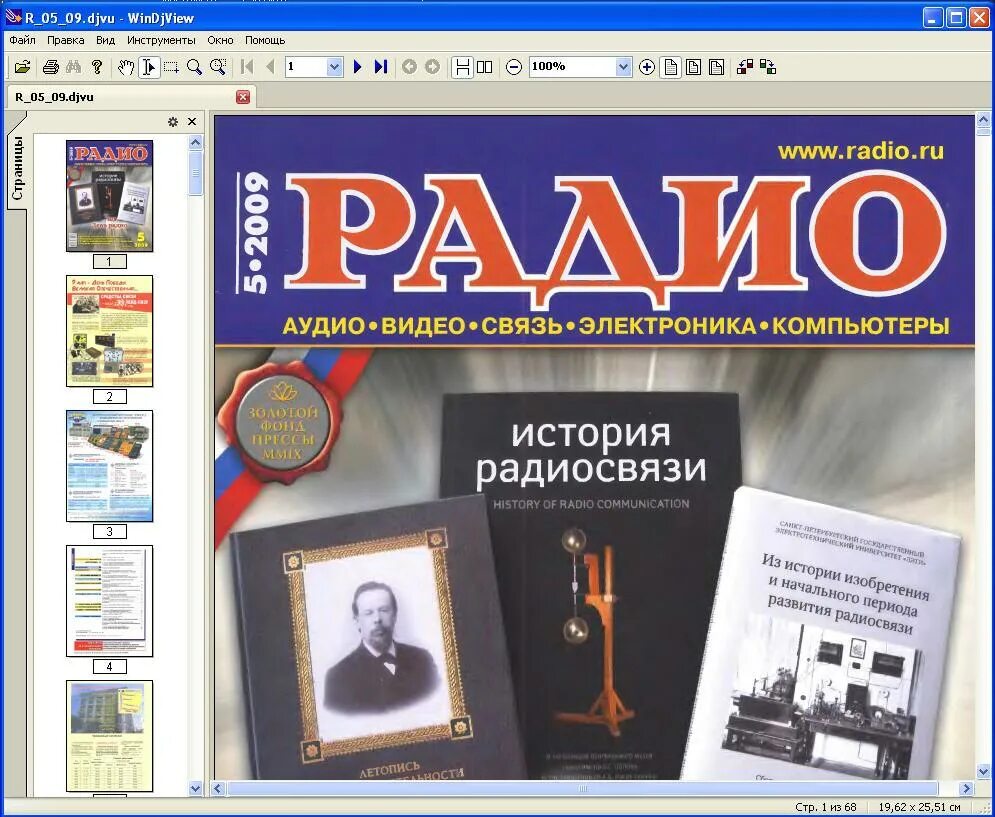This screenshot has height=817, width=995.
Task: Toggle the fit page view
Action: coord(716,67)
